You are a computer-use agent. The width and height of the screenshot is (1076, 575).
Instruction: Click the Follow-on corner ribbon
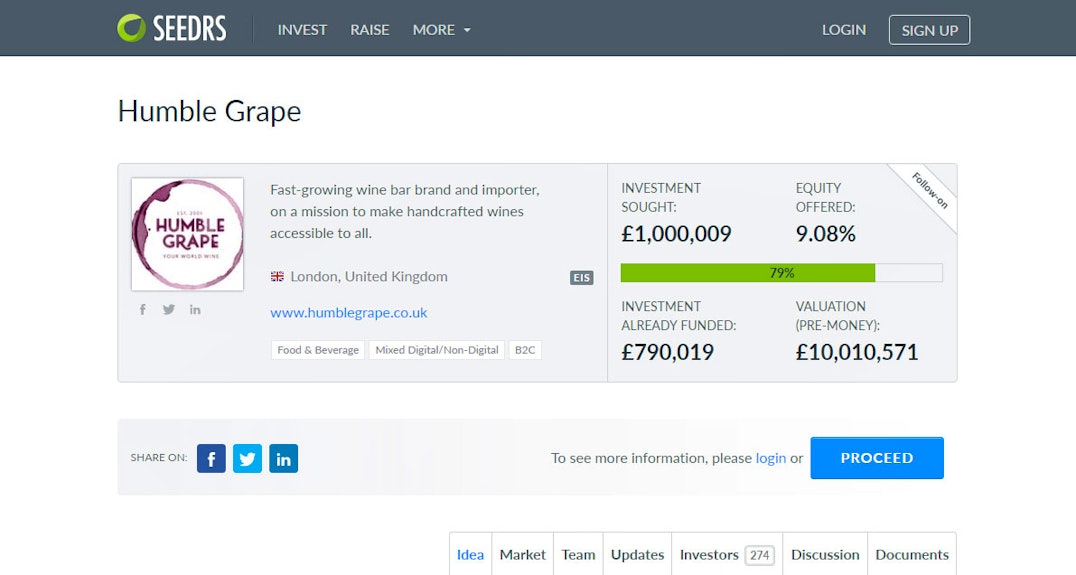tap(929, 191)
